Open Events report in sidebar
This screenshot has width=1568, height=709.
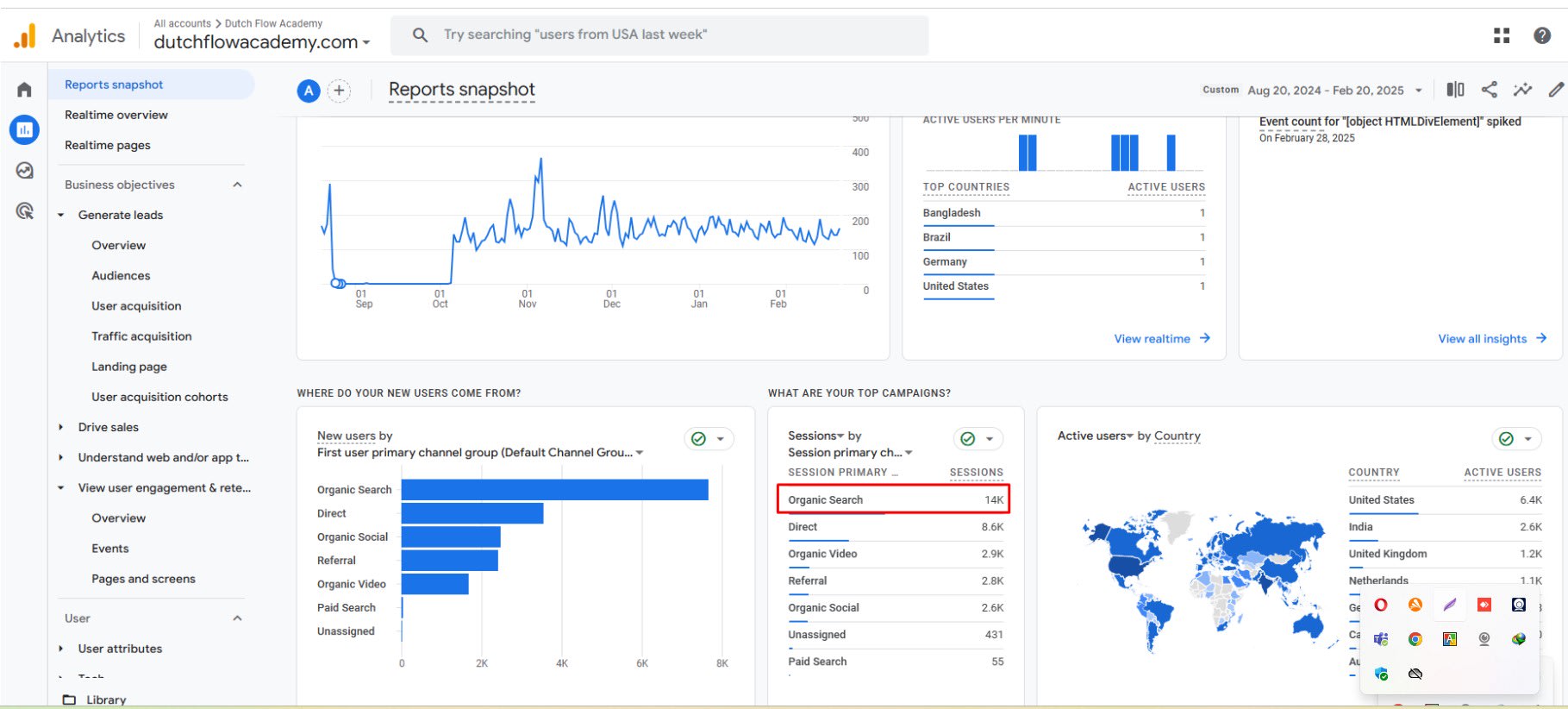click(x=110, y=548)
